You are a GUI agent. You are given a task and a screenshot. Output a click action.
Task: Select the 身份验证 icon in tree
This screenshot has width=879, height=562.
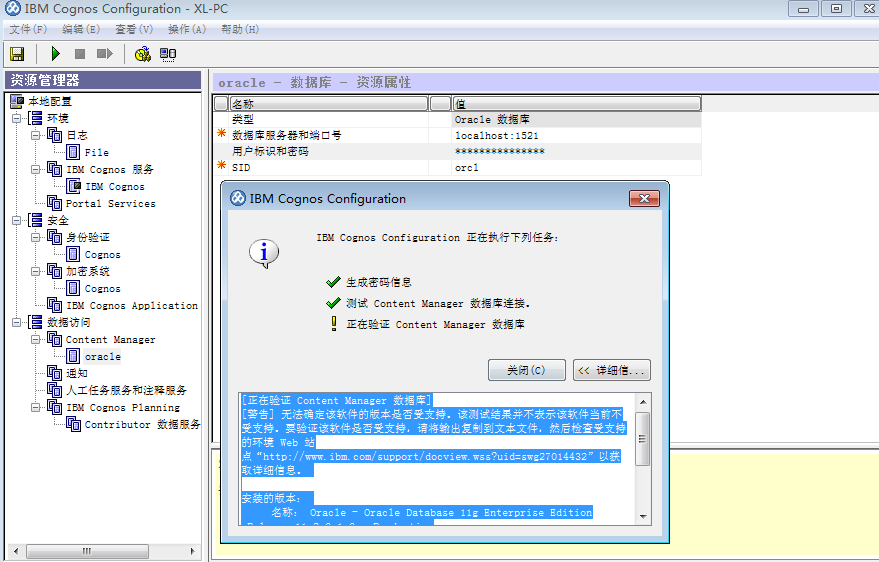54,237
